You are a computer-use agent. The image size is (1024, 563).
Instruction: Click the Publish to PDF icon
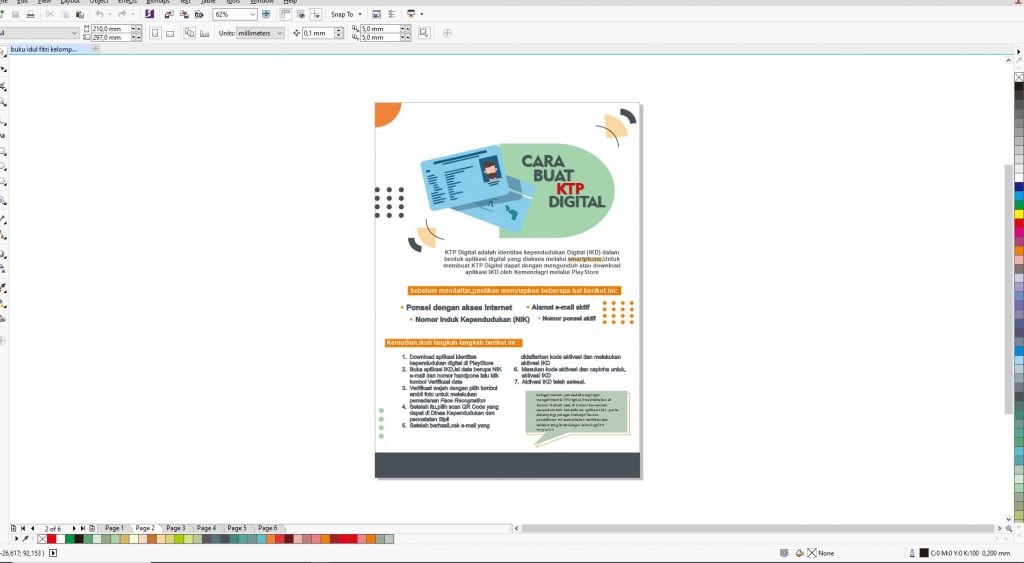coord(199,14)
